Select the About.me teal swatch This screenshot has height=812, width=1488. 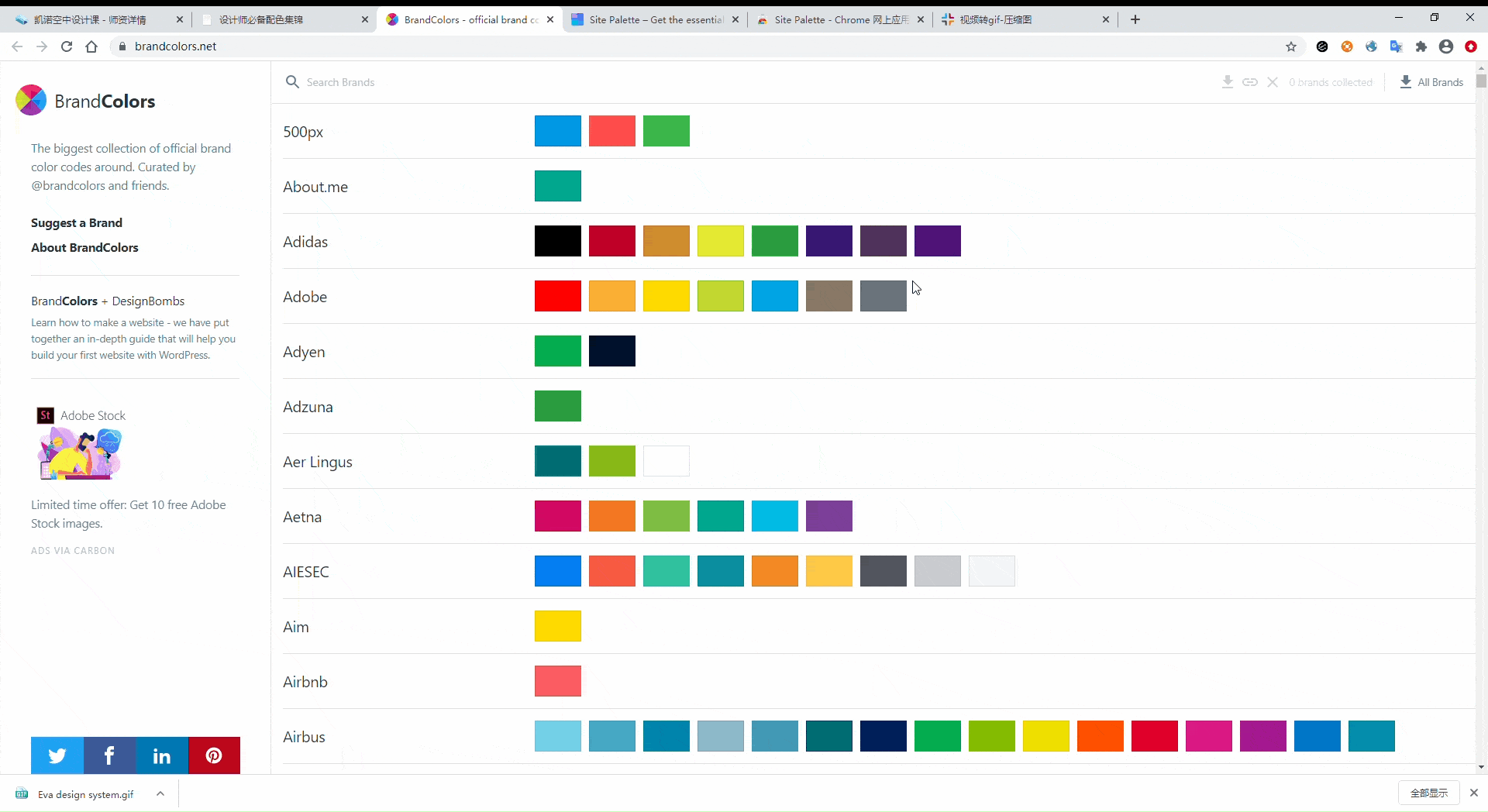coord(558,186)
